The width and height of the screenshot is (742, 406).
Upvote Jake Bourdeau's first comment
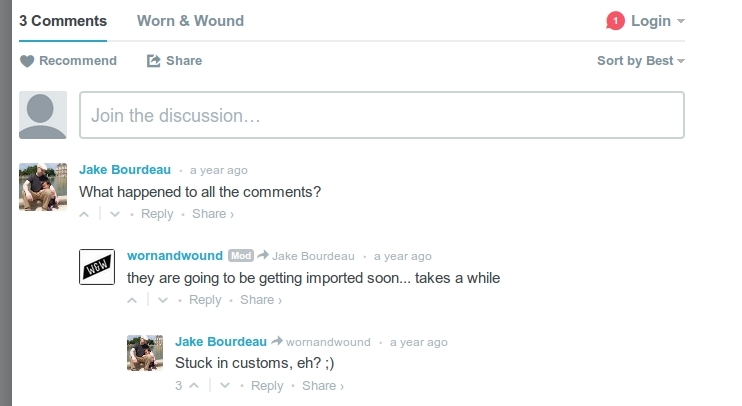(x=85, y=214)
